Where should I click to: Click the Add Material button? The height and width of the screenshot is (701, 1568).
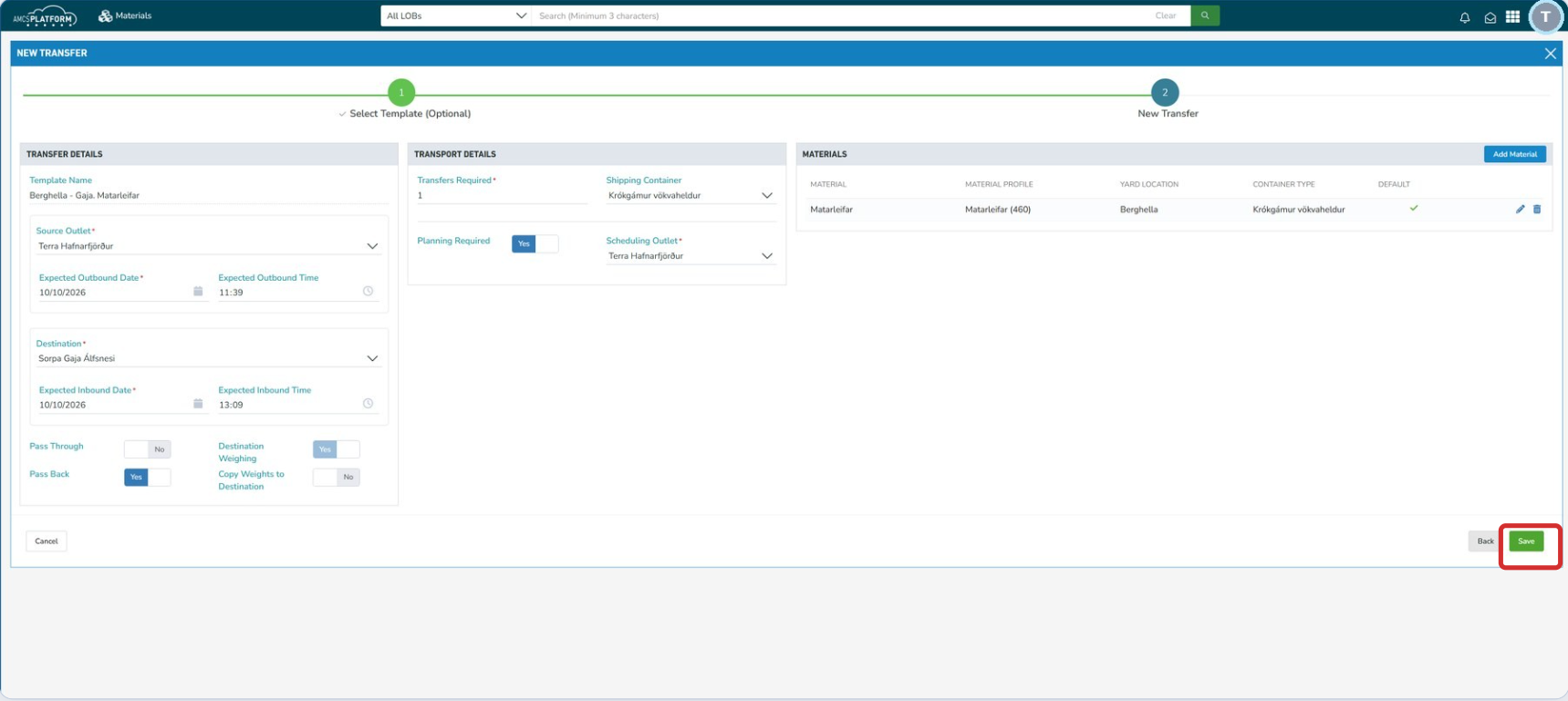tap(1514, 154)
